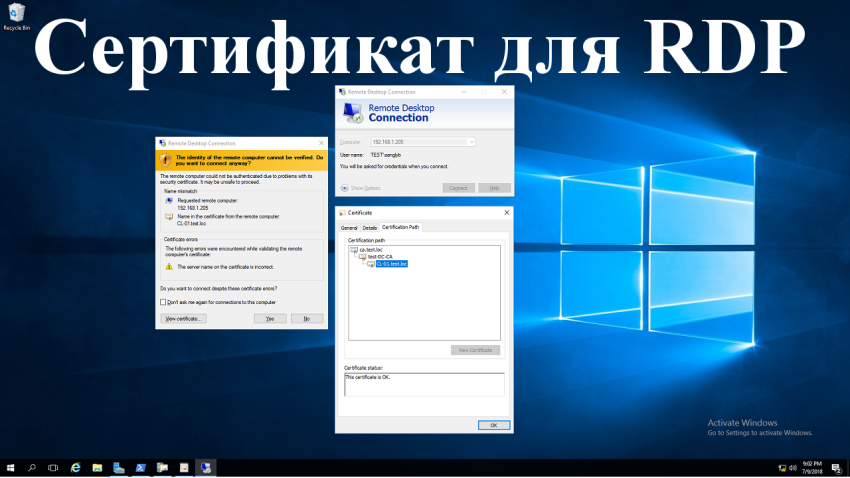Image resolution: width=850 pixels, height=478 pixels.
Task: Click the Connect button
Action: [459, 188]
